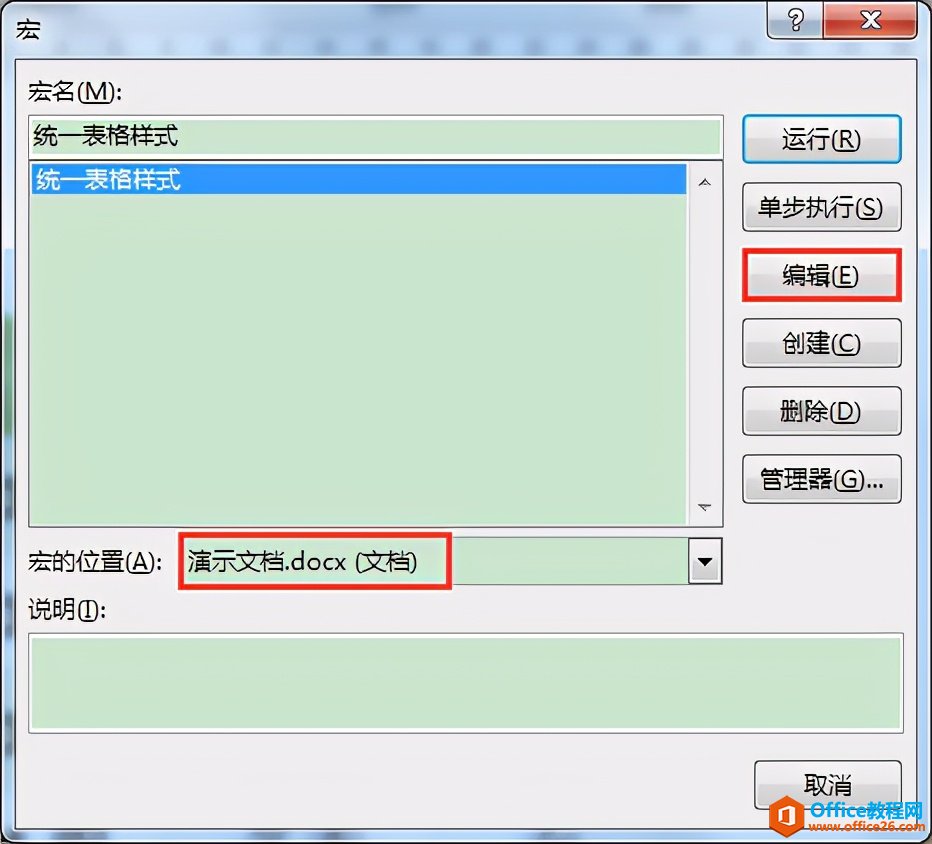The image size is (932, 844).
Task: Open macro editor via 编辑(E)
Action: pyautogui.click(x=821, y=275)
